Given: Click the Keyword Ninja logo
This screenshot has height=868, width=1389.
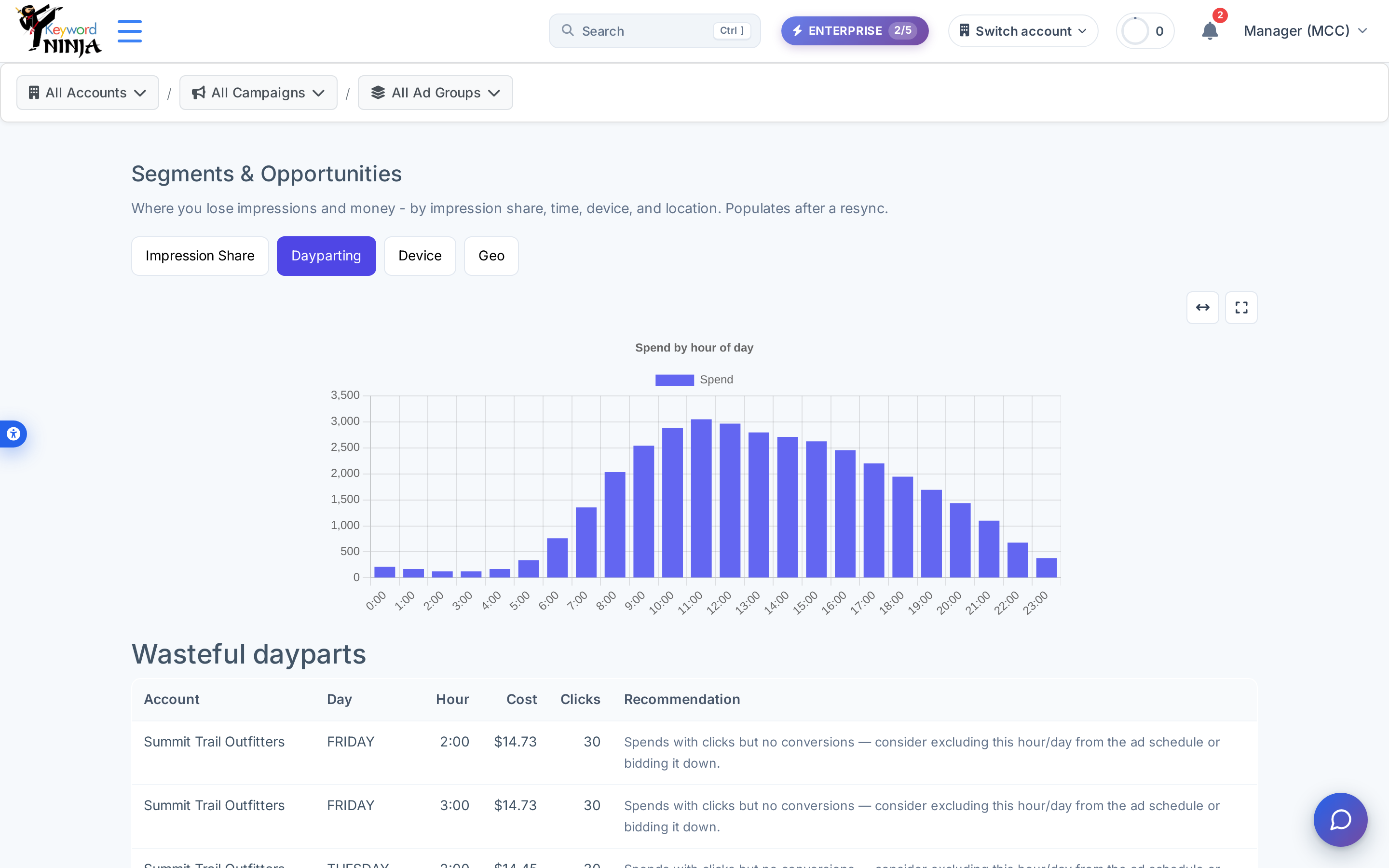Looking at the screenshot, I should coord(58,30).
